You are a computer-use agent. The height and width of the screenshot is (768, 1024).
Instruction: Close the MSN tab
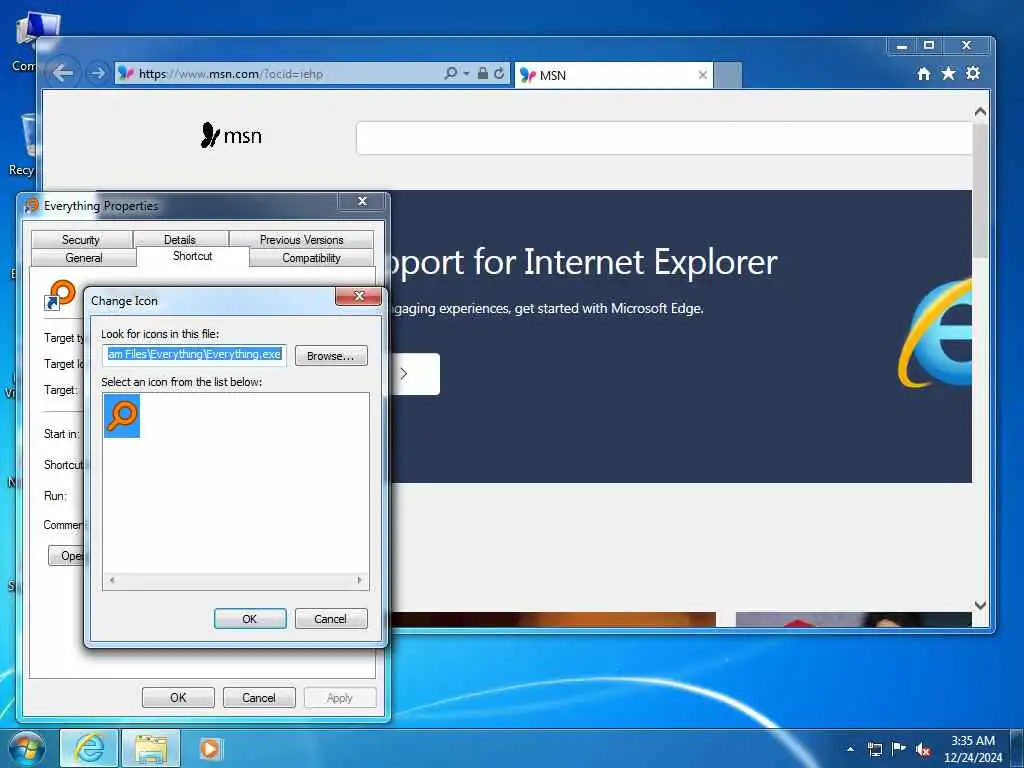(703, 75)
